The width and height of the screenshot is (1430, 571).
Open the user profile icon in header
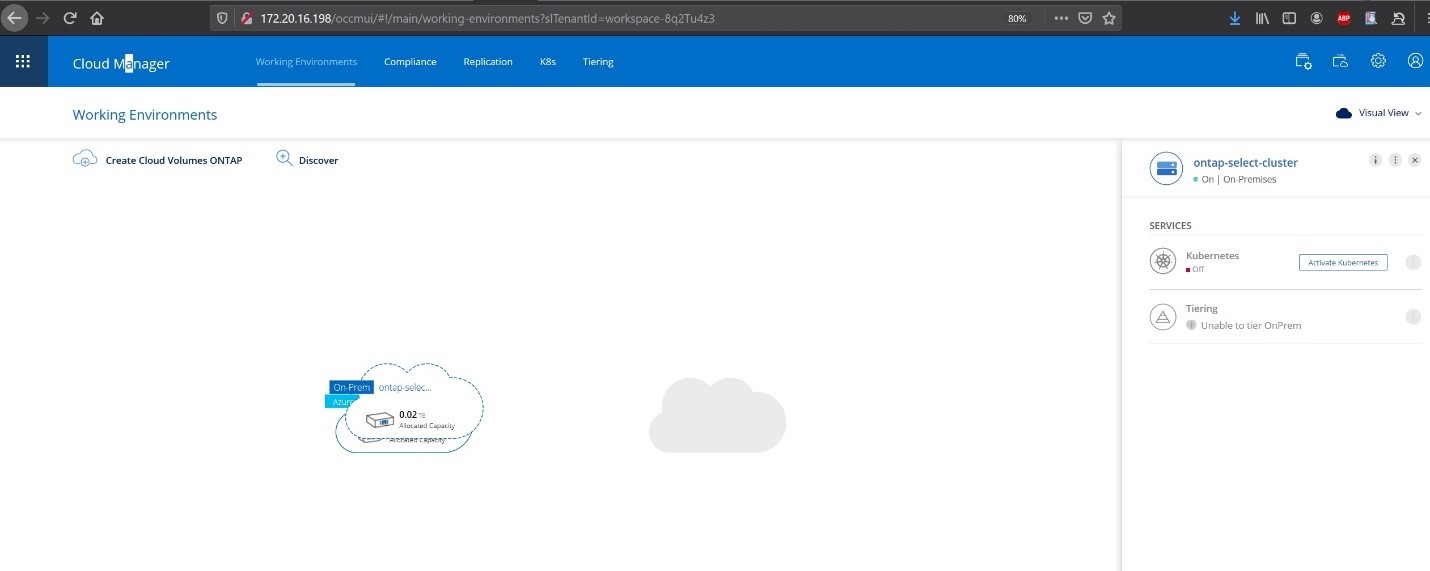tap(1415, 61)
